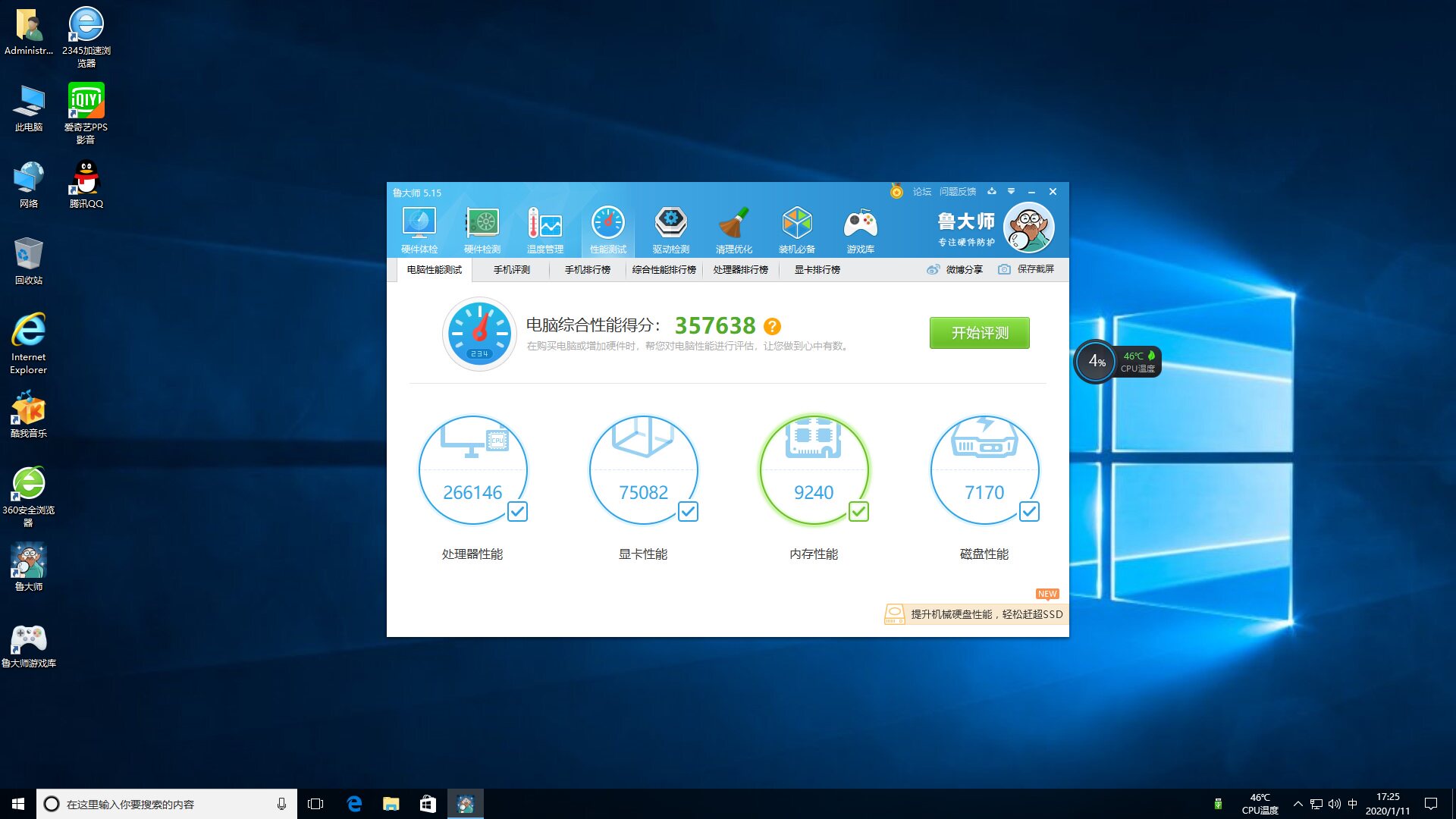
Task: Click the 显卡性能 score circle showing 75082
Action: click(x=643, y=470)
